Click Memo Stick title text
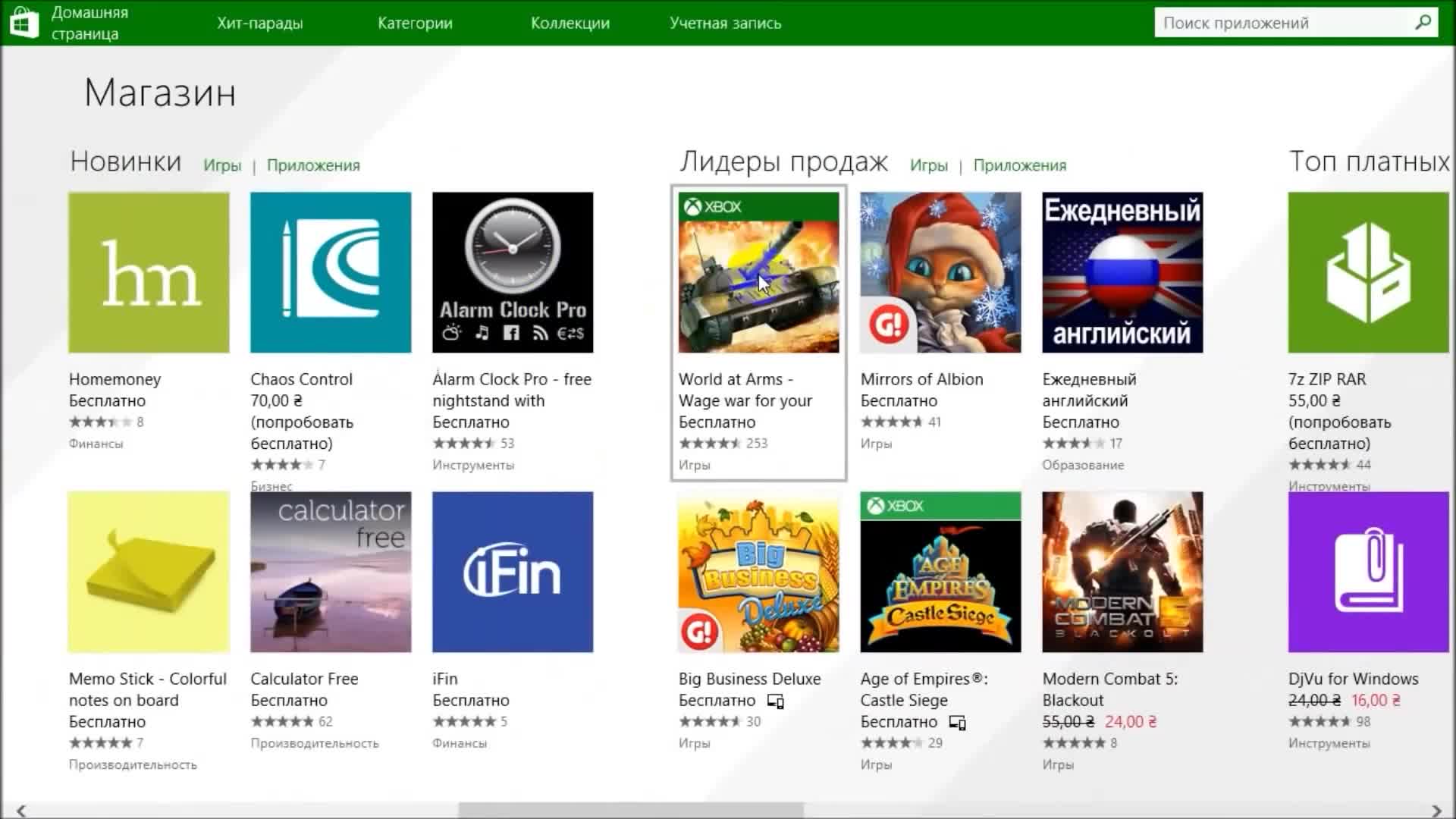 pos(147,689)
